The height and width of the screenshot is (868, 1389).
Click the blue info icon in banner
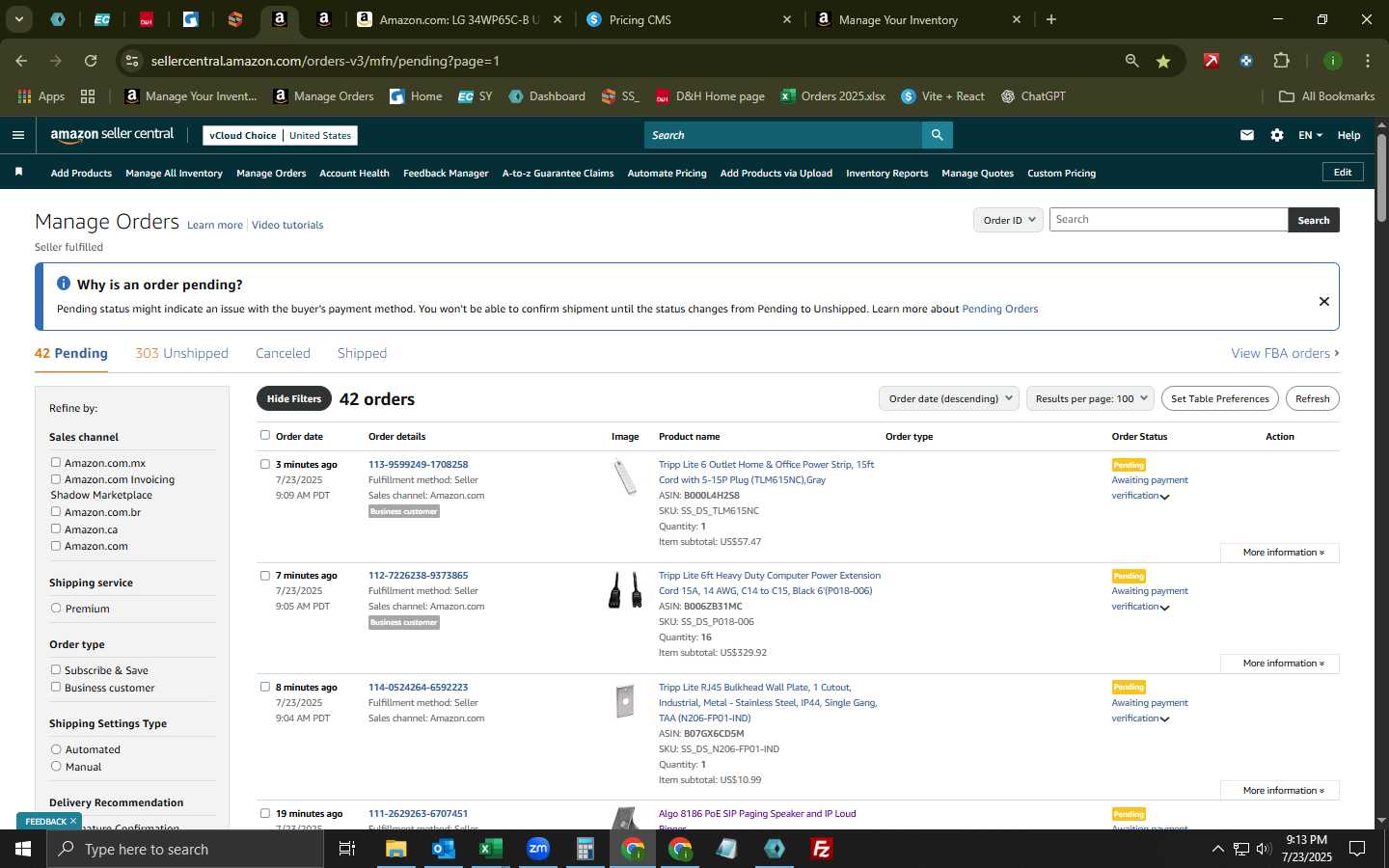pyautogui.click(x=64, y=284)
